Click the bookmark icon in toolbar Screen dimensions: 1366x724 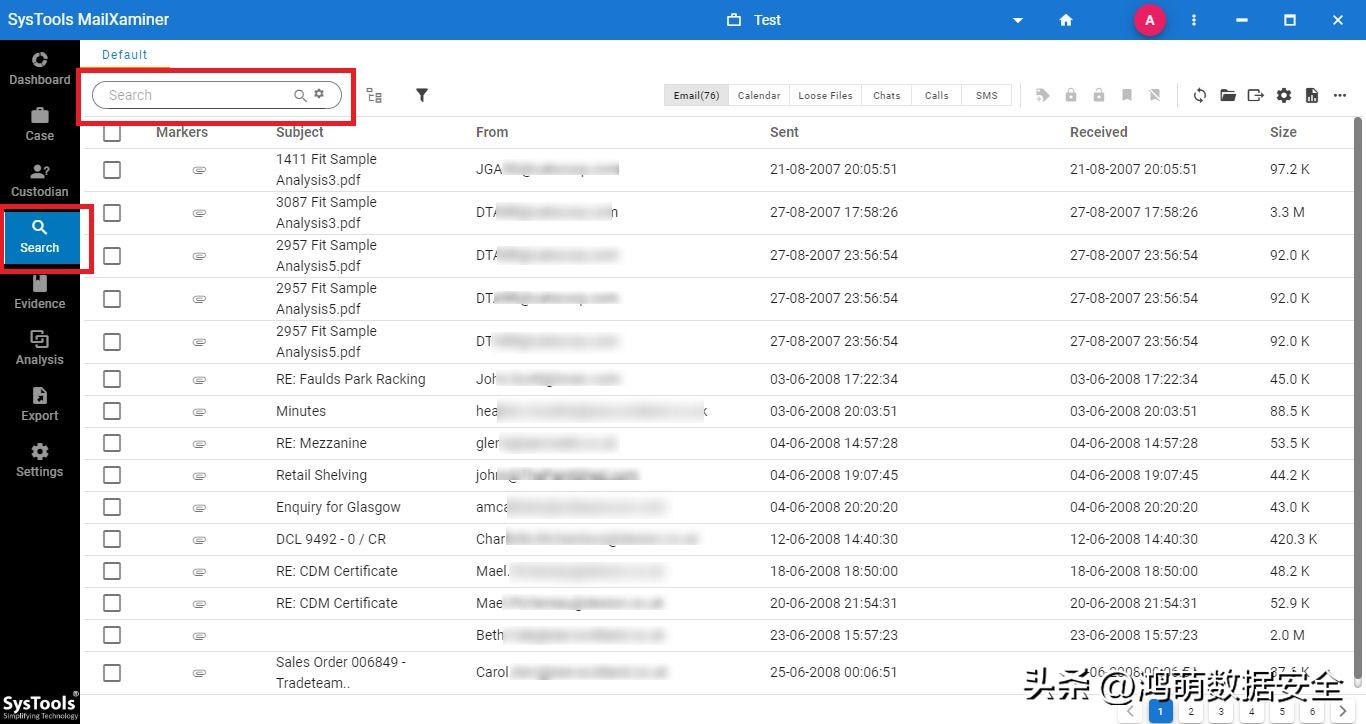click(1127, 95)
